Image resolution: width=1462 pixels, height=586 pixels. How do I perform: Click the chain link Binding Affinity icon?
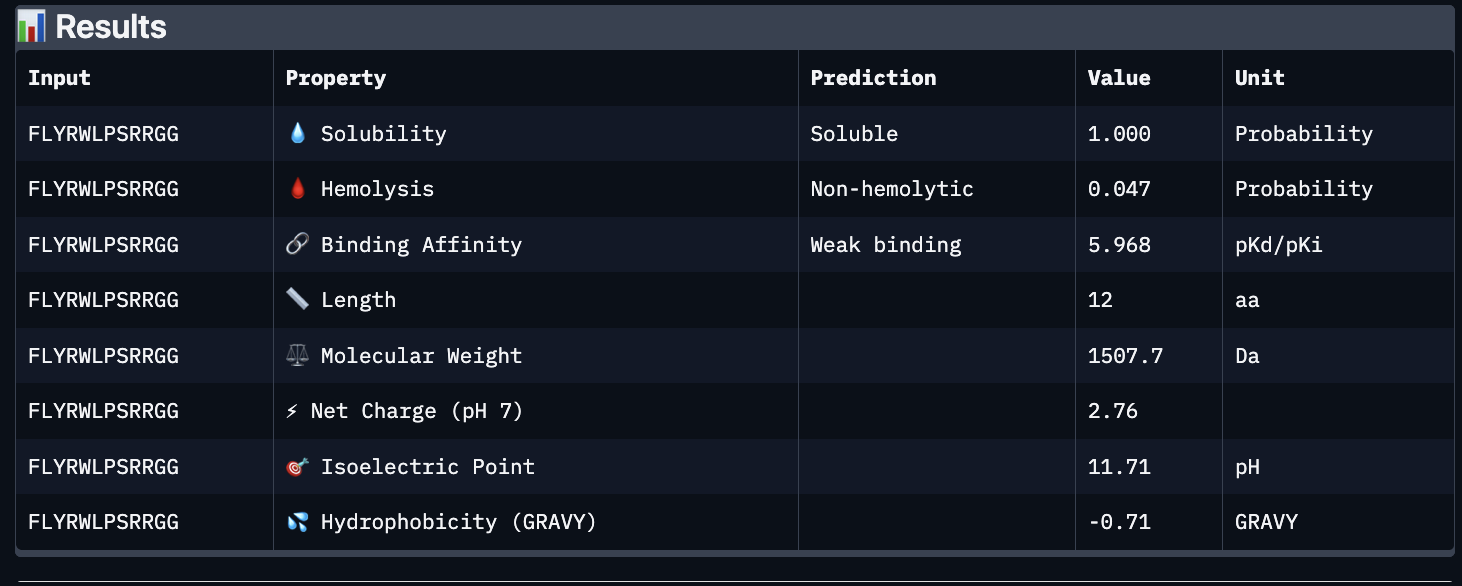pyautogui.click(x=297, y=244)
